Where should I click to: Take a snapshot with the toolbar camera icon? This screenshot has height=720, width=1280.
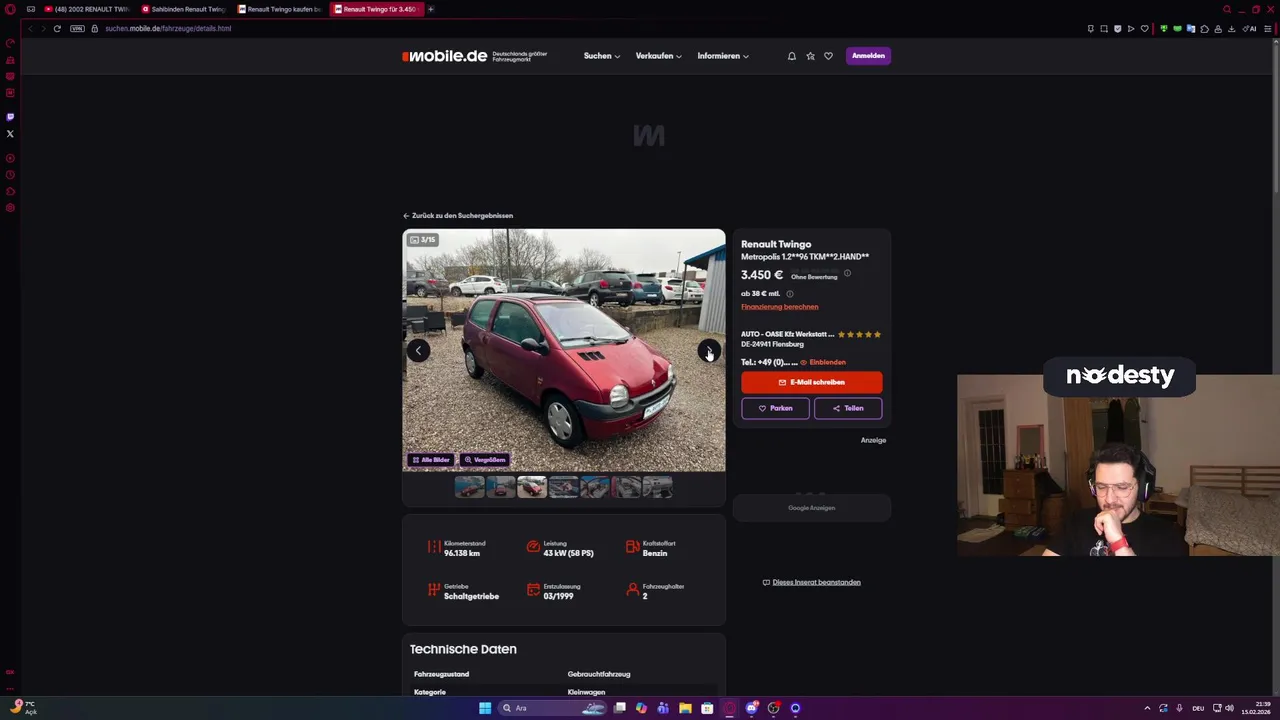coord(1104,28)
